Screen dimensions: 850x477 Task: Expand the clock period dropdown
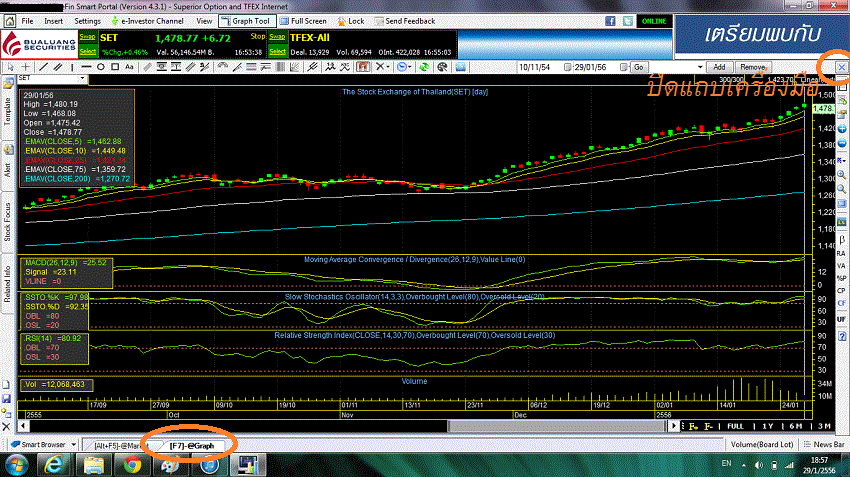[x=410, y=67]
